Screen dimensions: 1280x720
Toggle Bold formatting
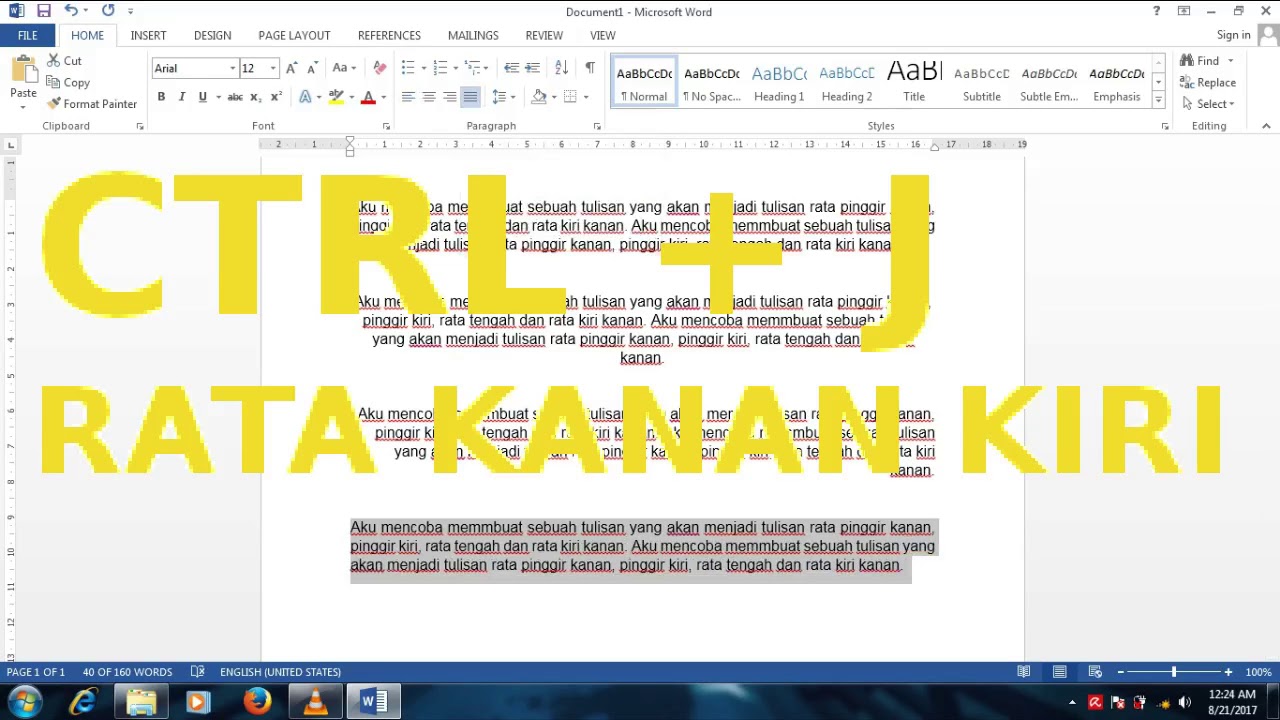(161, 97)
